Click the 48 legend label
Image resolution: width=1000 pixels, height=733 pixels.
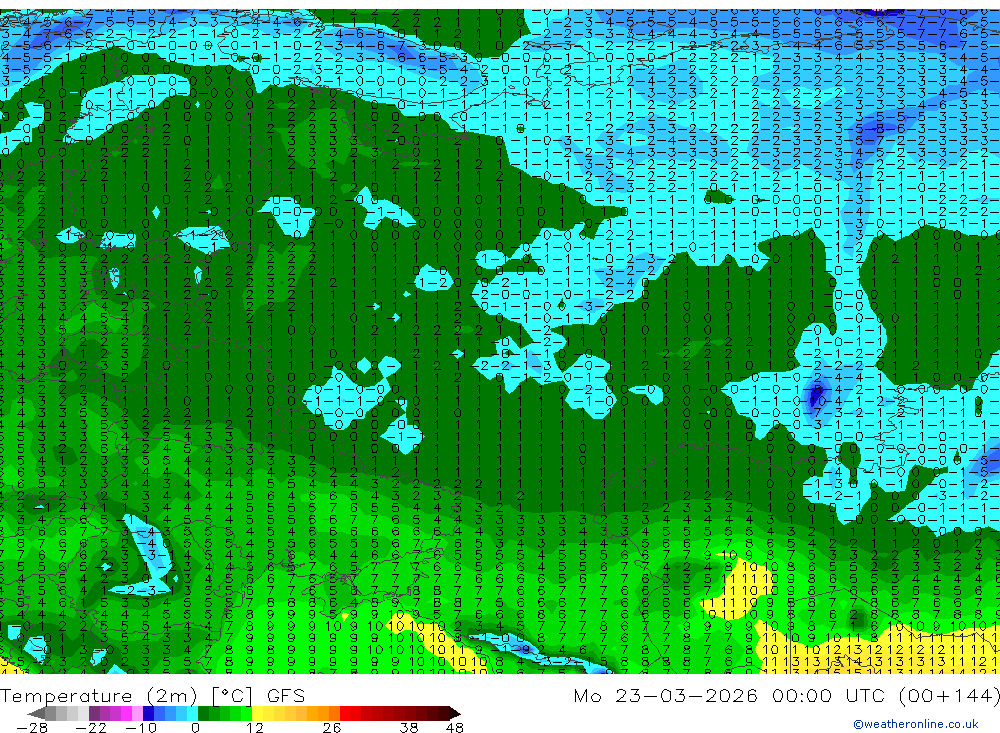(455, 727)
